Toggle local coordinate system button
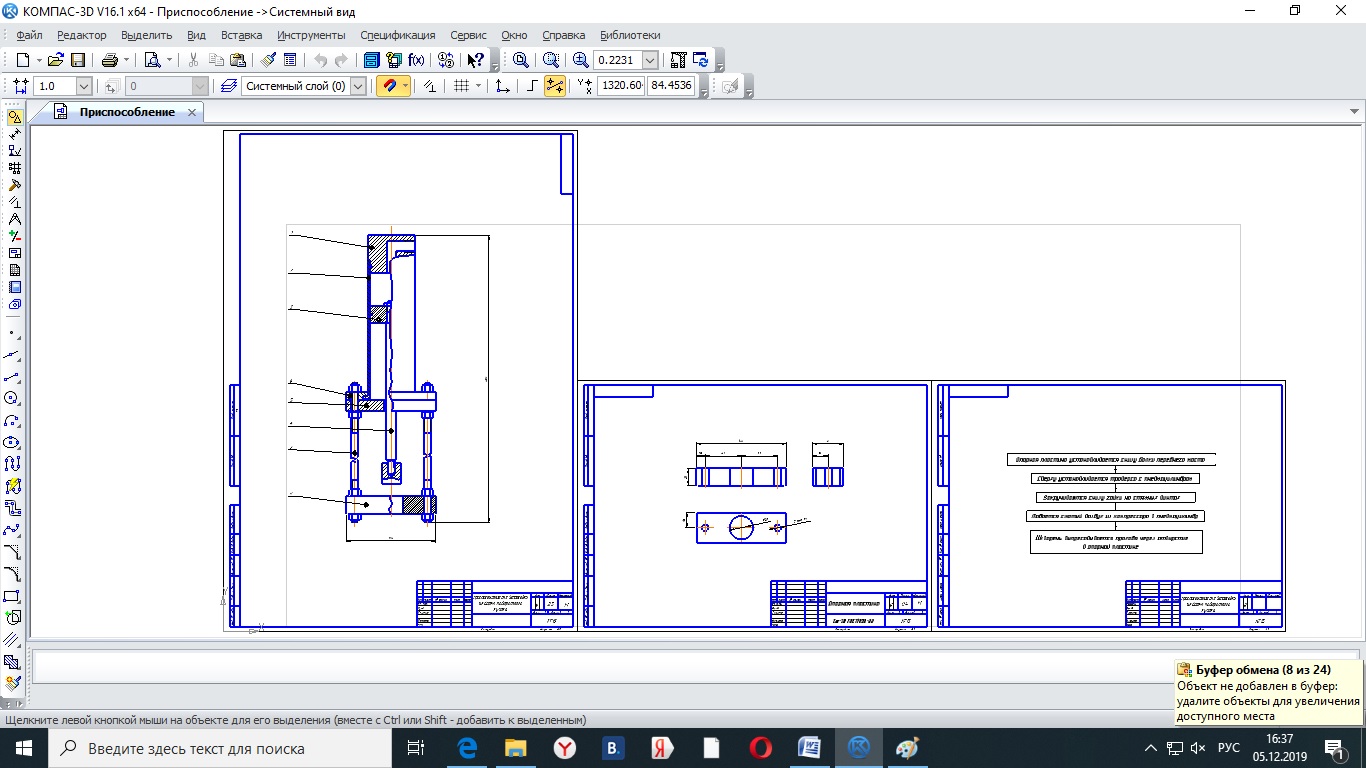 (x=502, y=86)
